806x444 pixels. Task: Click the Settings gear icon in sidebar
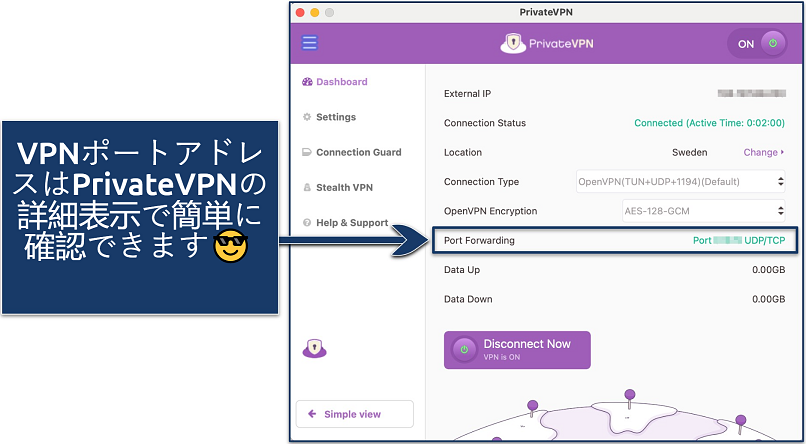point(307,117)
